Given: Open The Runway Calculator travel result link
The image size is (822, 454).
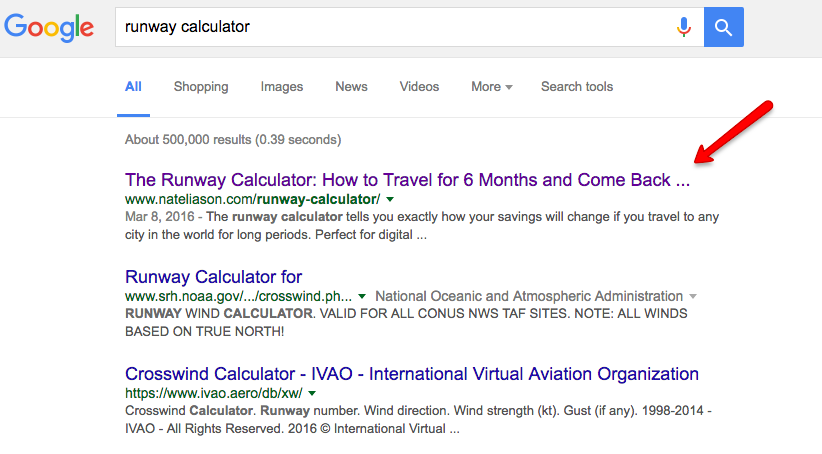Looking at the screenshot, I should [407, 181].
